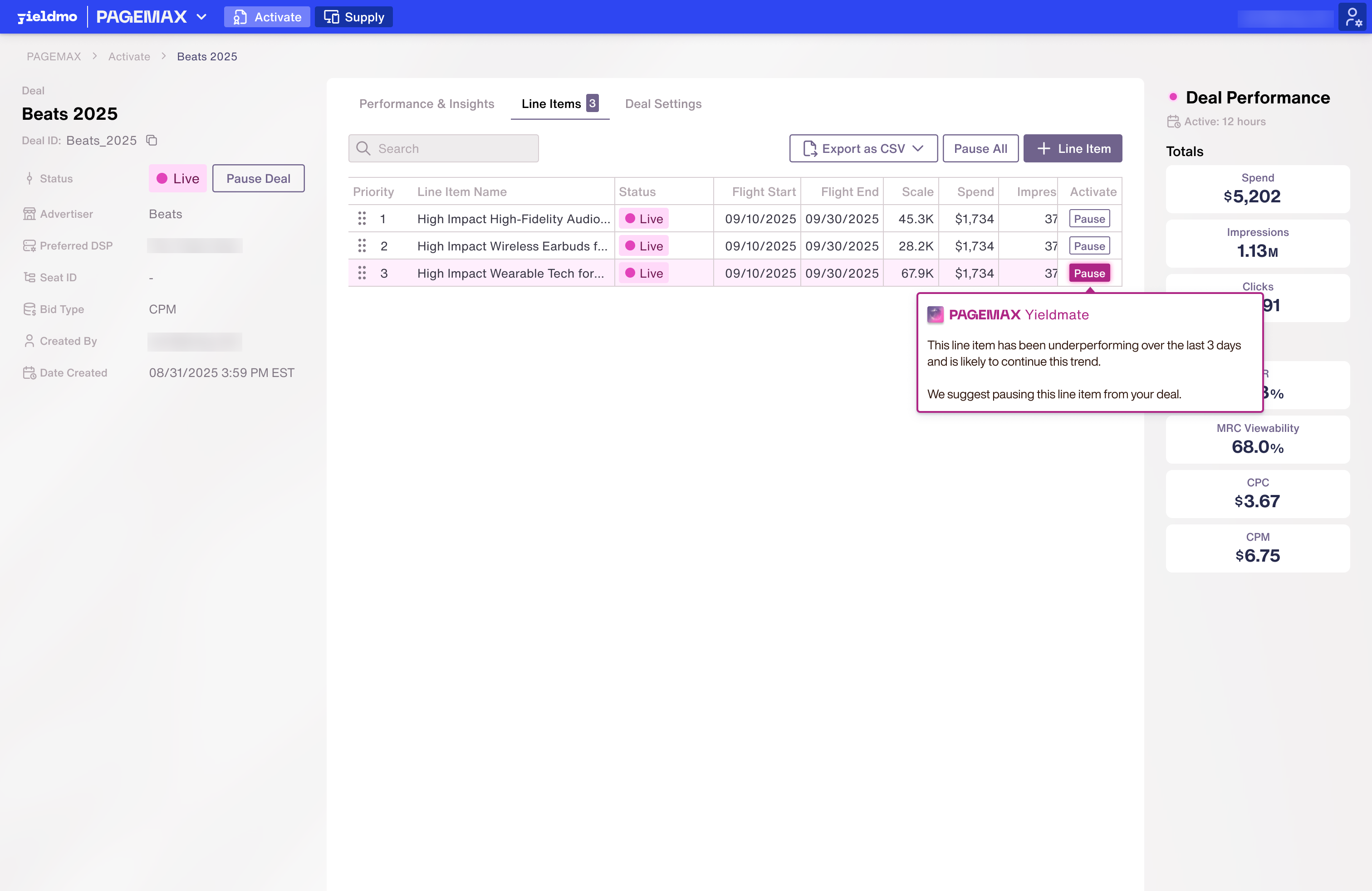Click the Yieldmate logo icon in tooltip
Viewport: 1372px width, 891px height.
(x=935, y=314)
